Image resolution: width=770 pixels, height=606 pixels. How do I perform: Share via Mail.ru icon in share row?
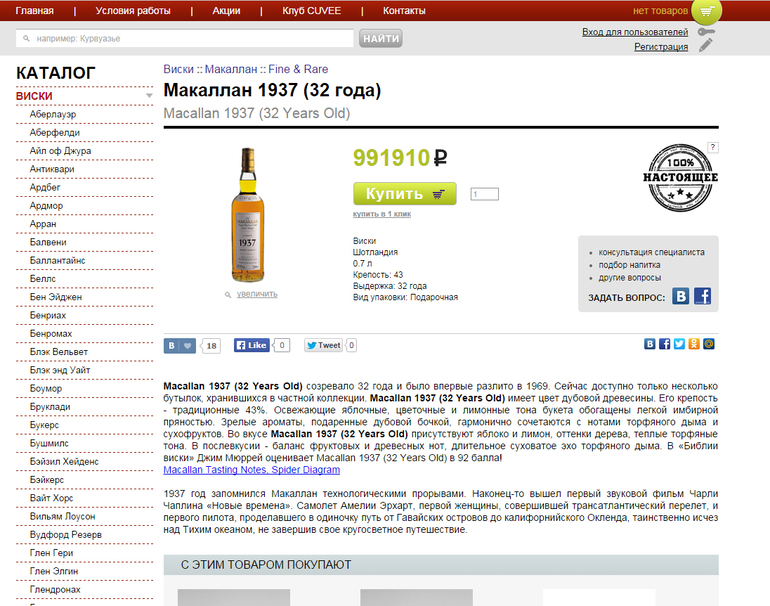709,344
